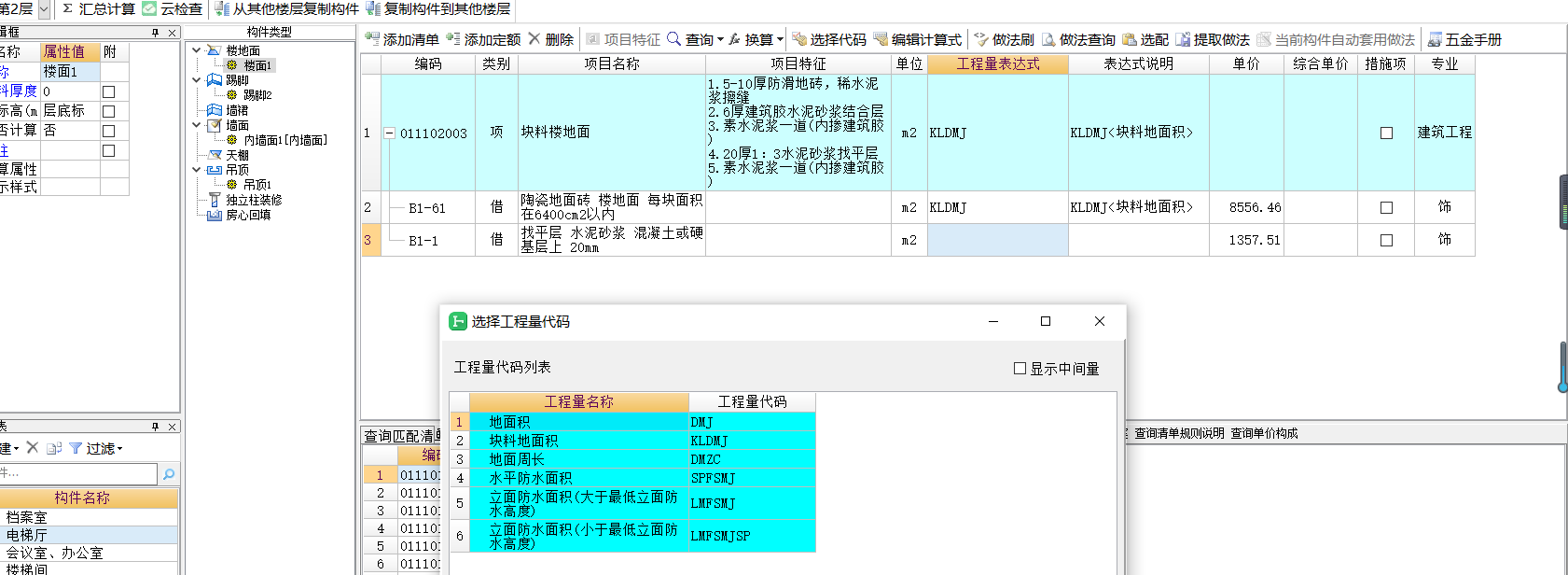The width and height of the screenshot is (1568, 575).
Task: Open floor selector dropdown 第2层
Action: (44, 8)
